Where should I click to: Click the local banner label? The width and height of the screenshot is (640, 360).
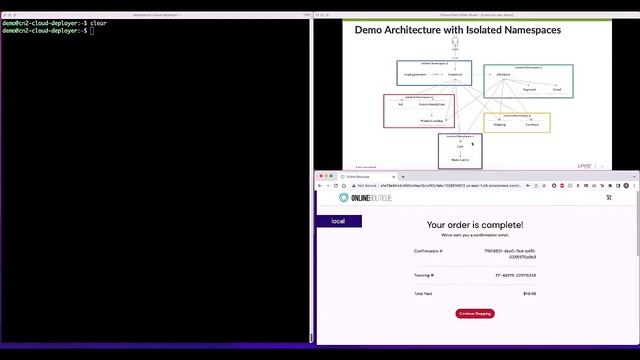pos(338,221)
